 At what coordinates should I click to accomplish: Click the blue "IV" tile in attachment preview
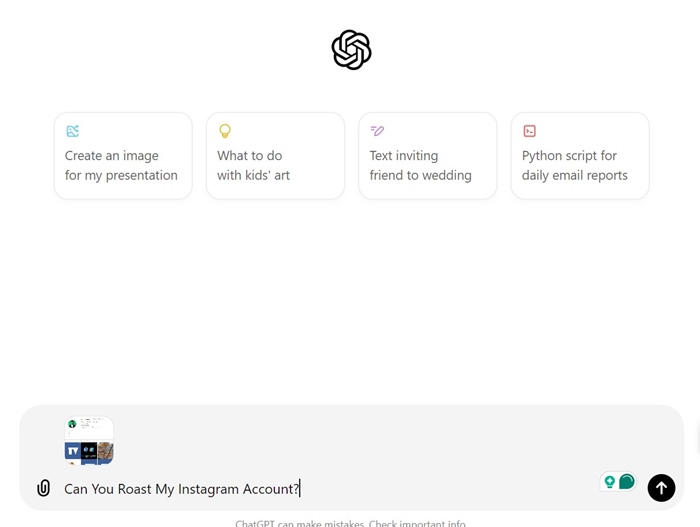click(x=73, y=451)
